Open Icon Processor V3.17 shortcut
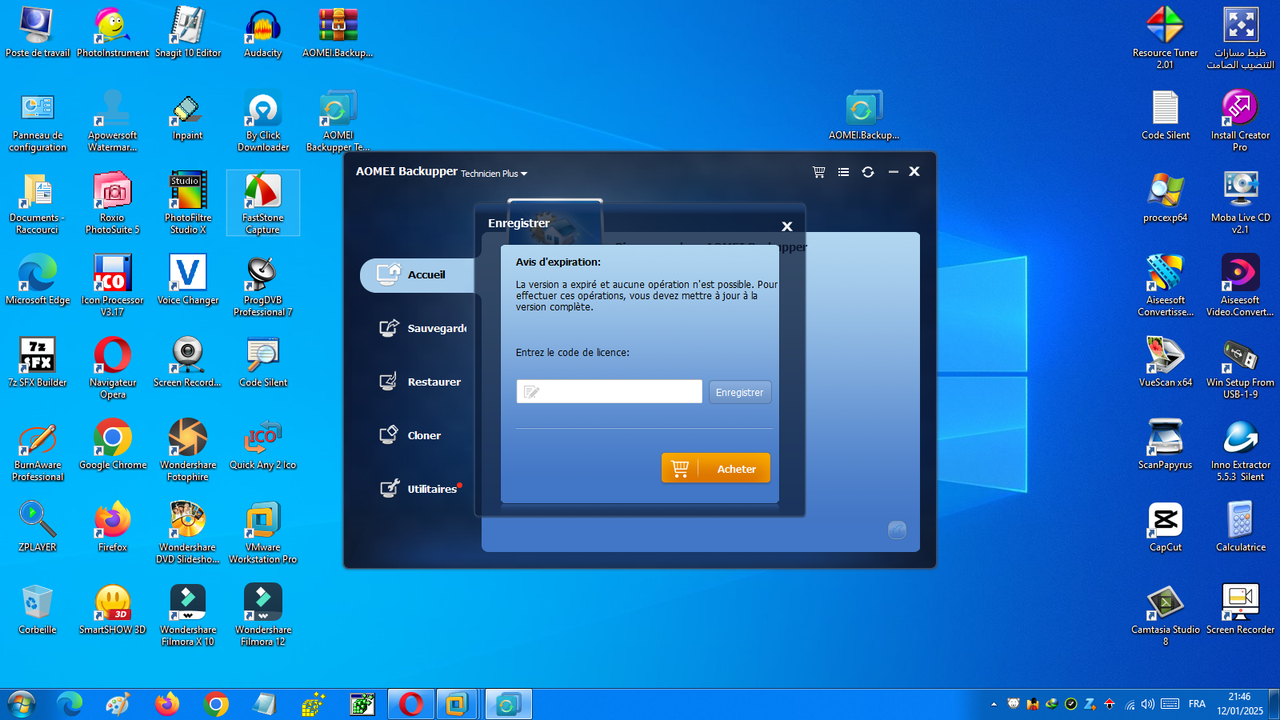Image resolution: width=1280 pixels, height=720 pixels. click(113, 286)
